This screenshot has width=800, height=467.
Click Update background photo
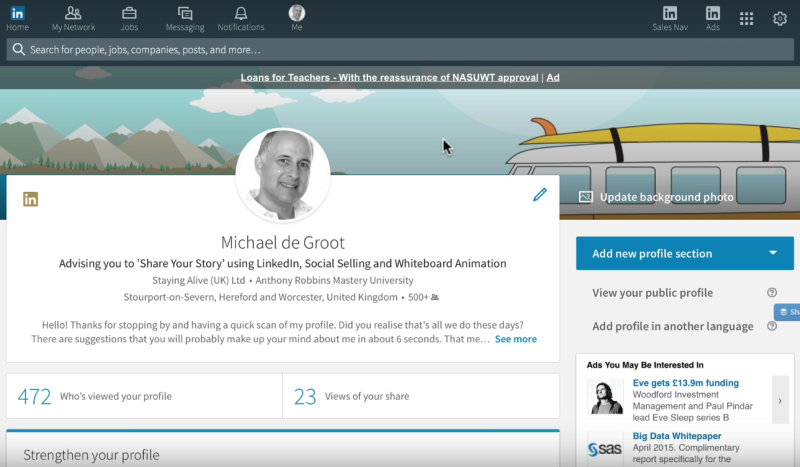pyautogui.click(x=666, y=197)
